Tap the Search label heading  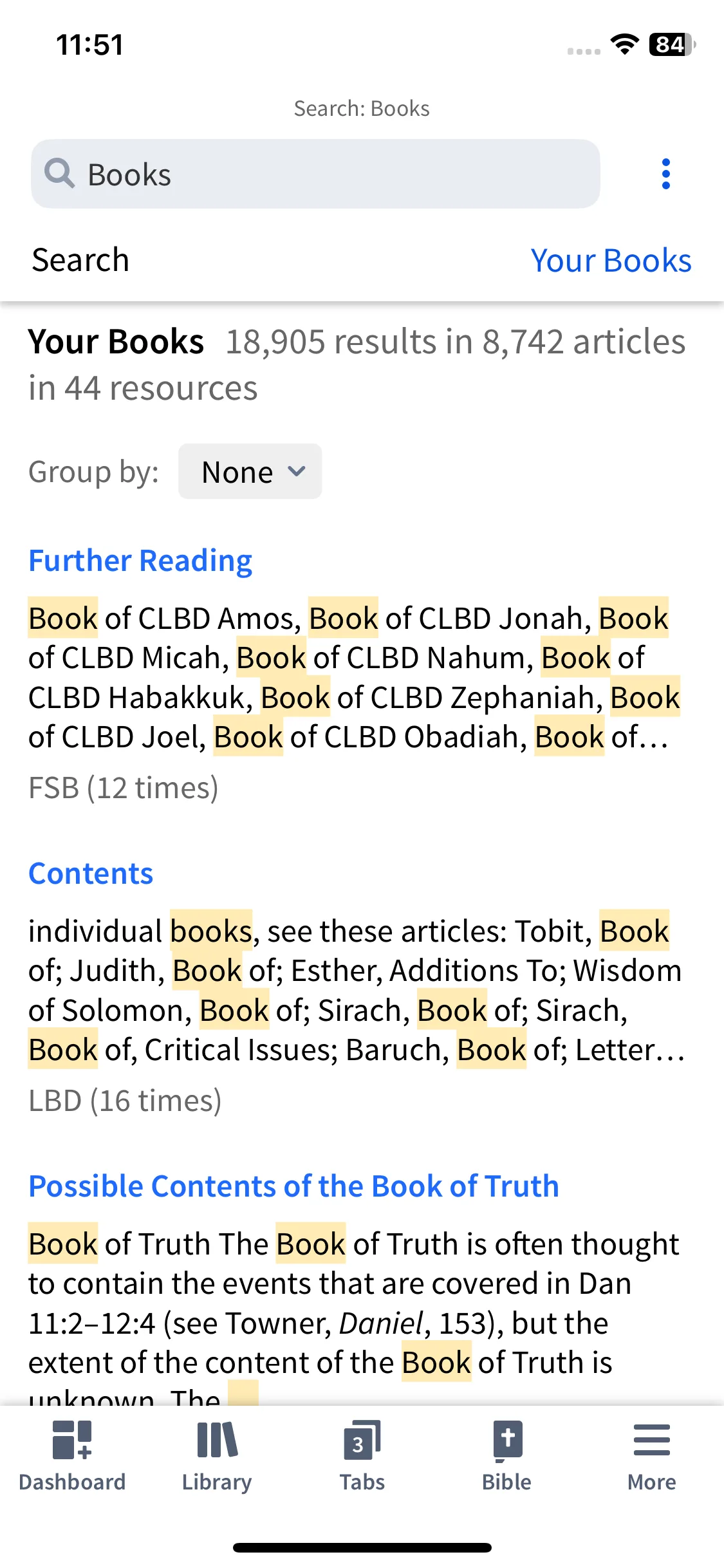tap(80, 260)
